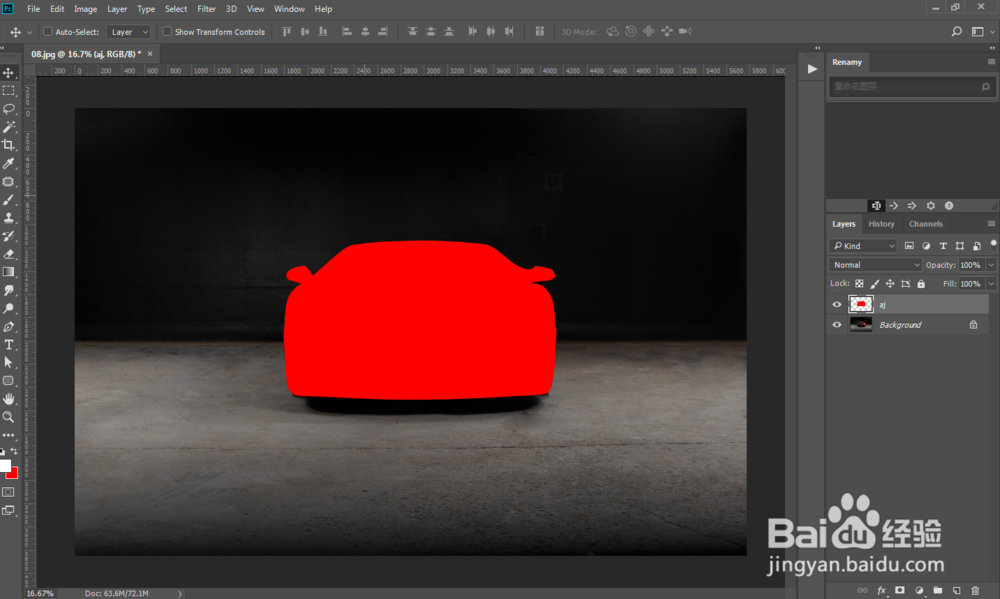Toggle Quick Mask mode
Viewport: 1000px width, 599px height.
click(8, 492)
